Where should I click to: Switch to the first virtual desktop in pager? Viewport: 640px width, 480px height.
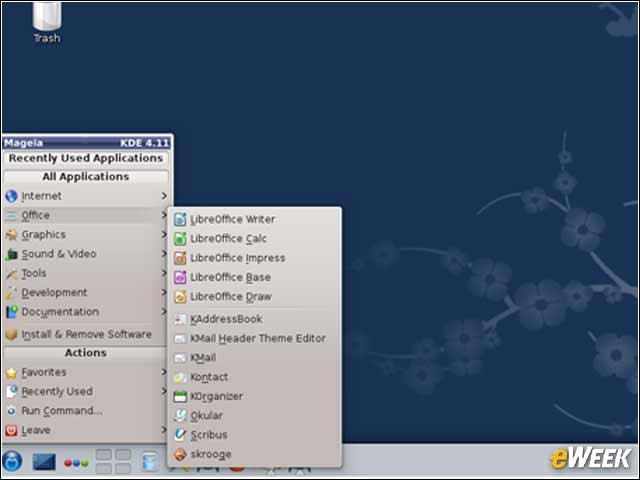(104, 454)
